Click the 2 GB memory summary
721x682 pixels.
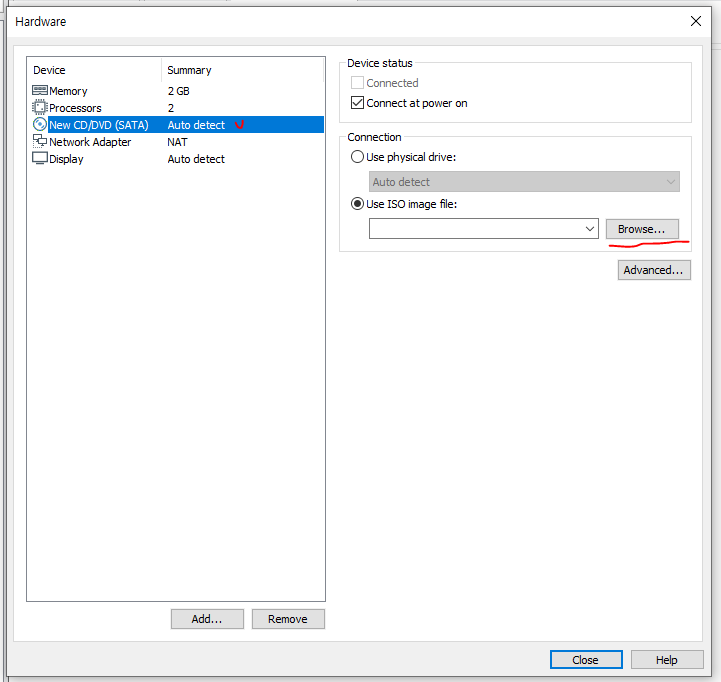click(178, 91)
